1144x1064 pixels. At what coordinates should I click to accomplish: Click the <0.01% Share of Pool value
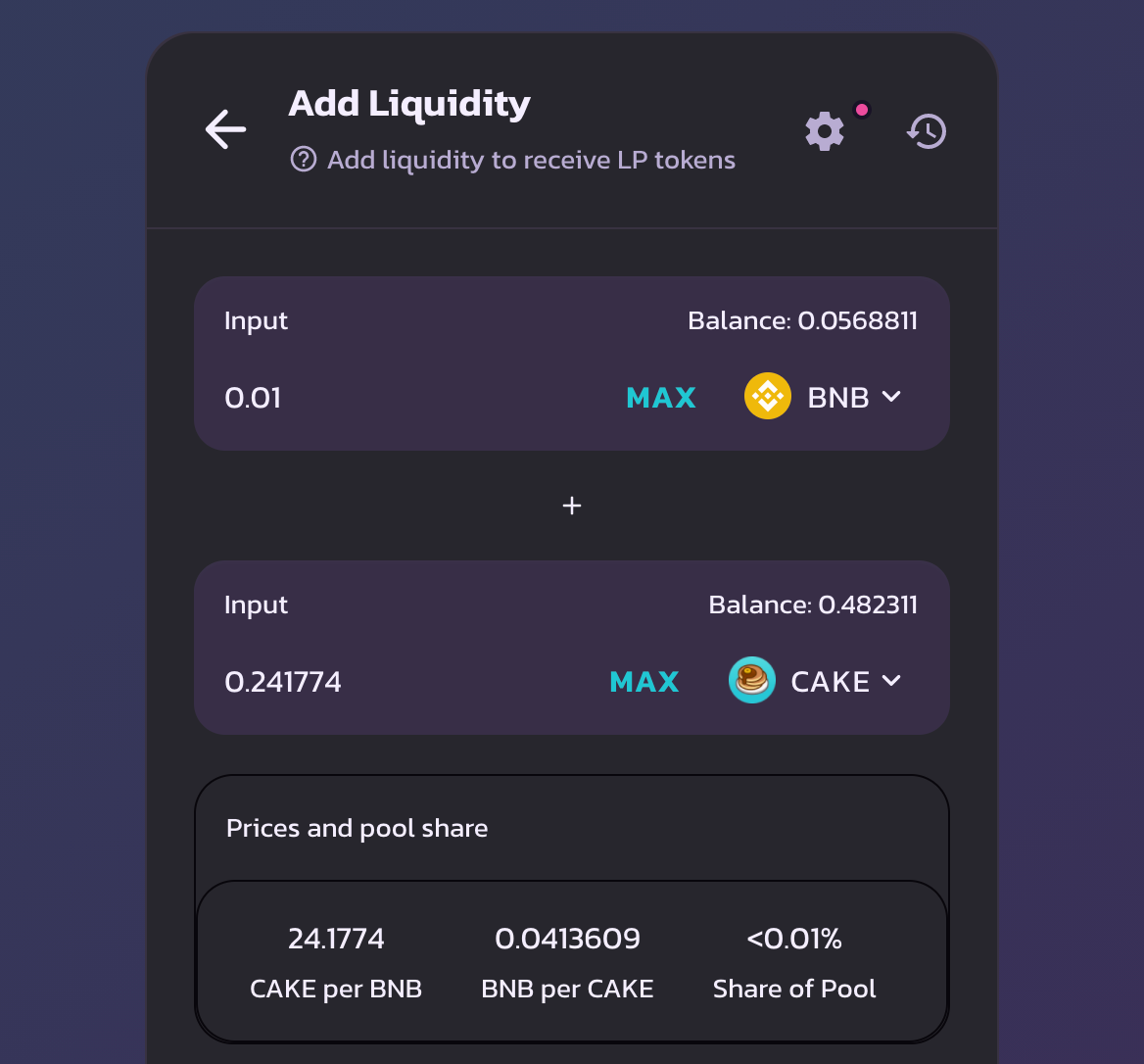pos(793,939)
